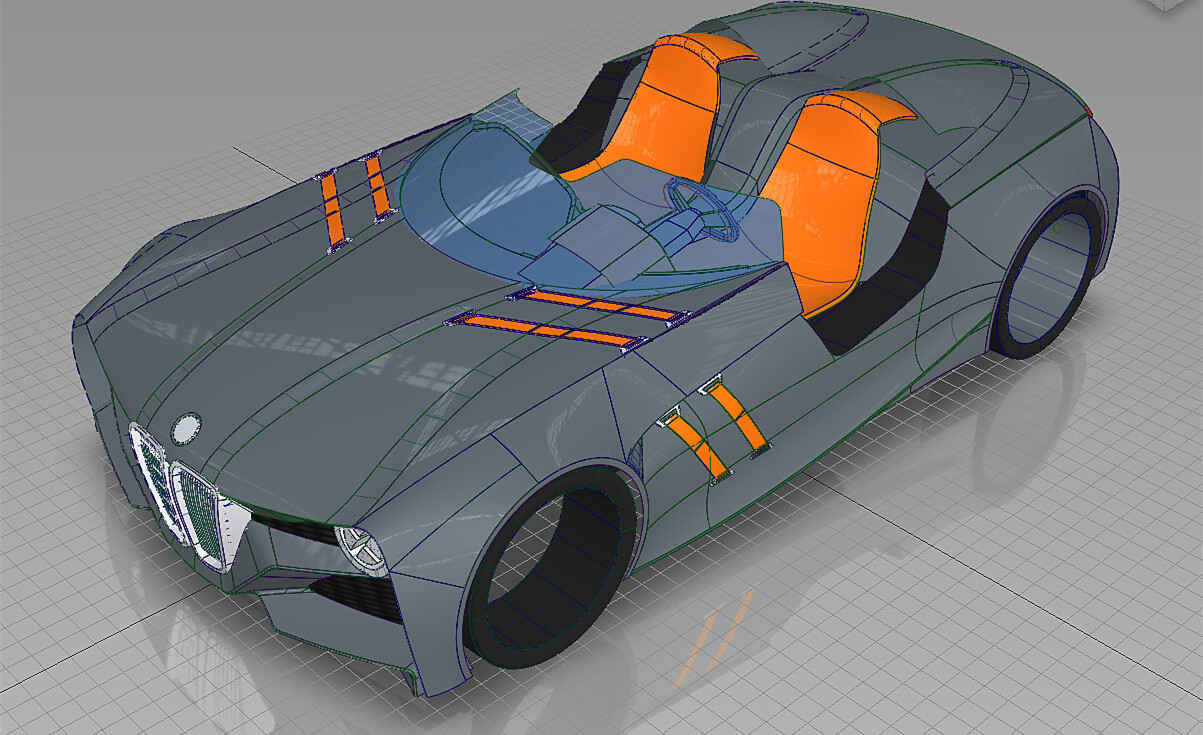Click the round emblem on the hood nose
Viewport: 1203px width, 735px height.
[x=186, y=428]
